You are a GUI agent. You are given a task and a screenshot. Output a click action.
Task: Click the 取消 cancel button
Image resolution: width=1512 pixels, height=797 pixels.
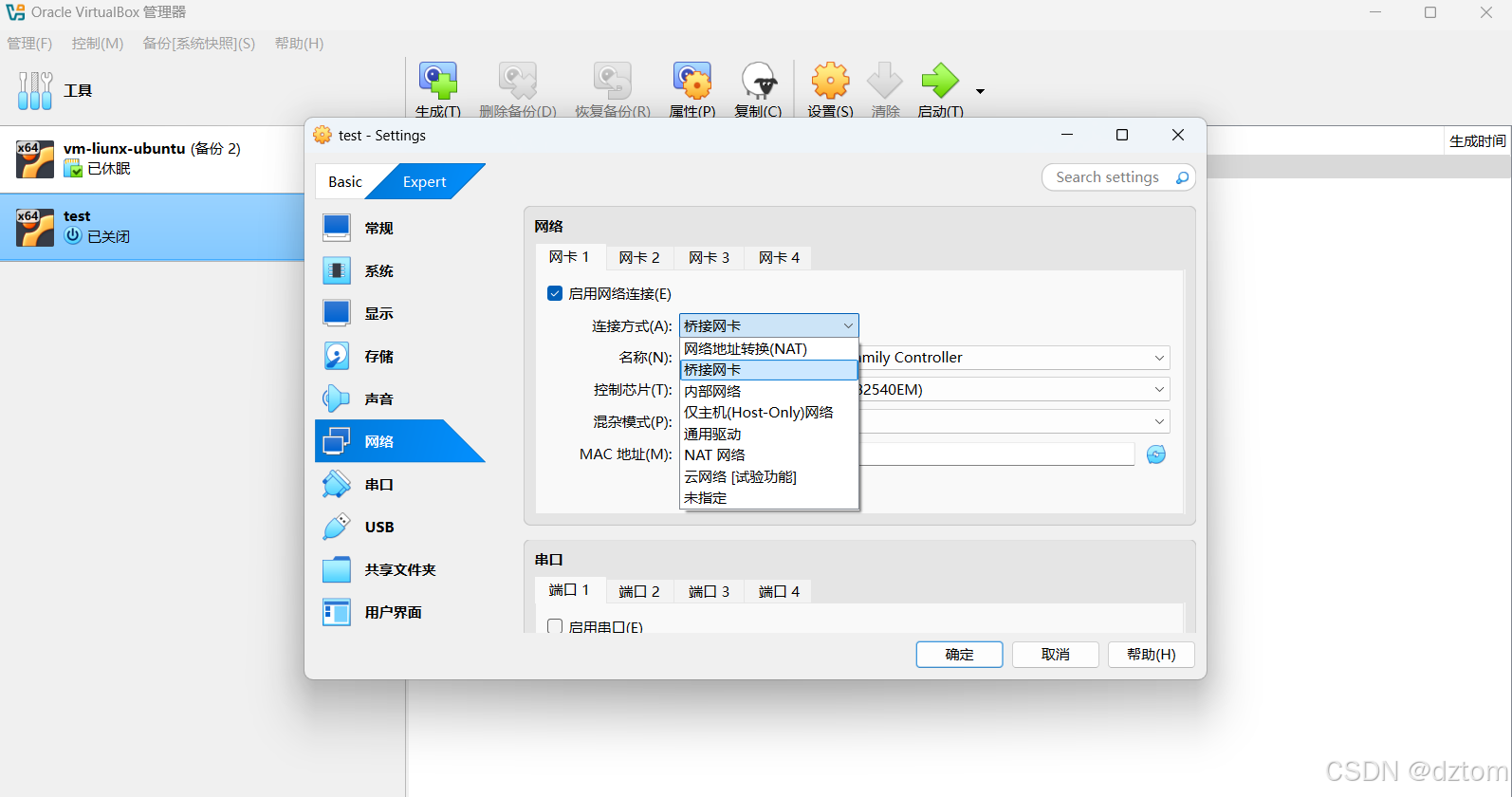point(1055,655)
